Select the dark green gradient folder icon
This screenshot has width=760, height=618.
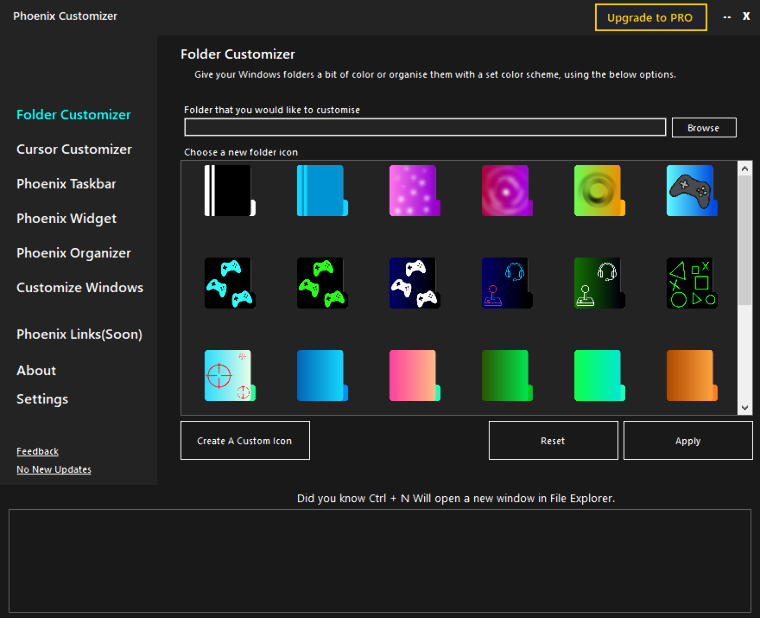coord(507,376)
